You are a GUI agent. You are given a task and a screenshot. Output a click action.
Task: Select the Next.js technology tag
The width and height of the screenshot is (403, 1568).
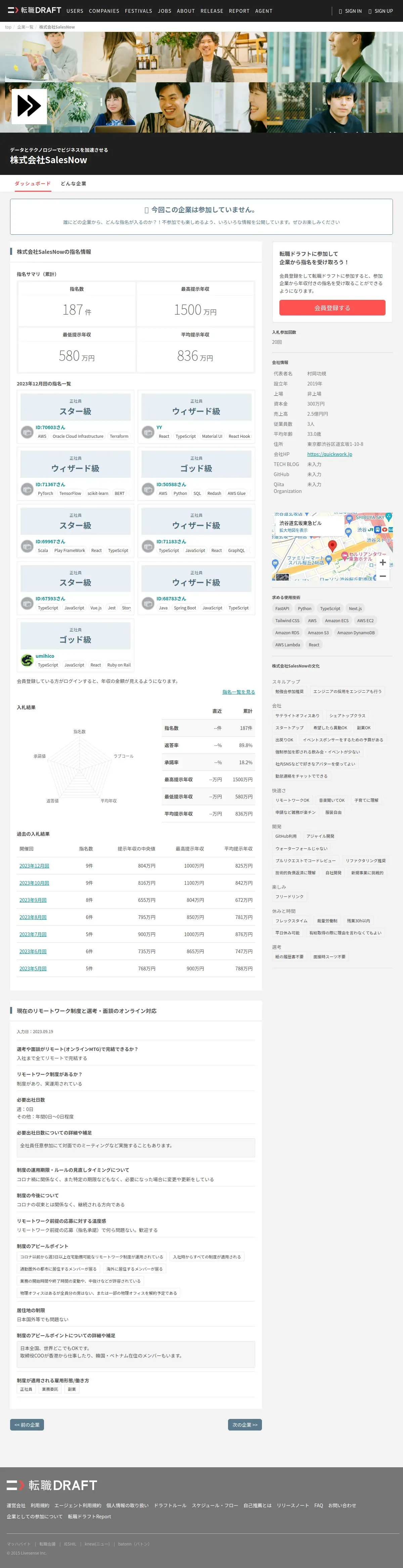[x=355, y=608]
